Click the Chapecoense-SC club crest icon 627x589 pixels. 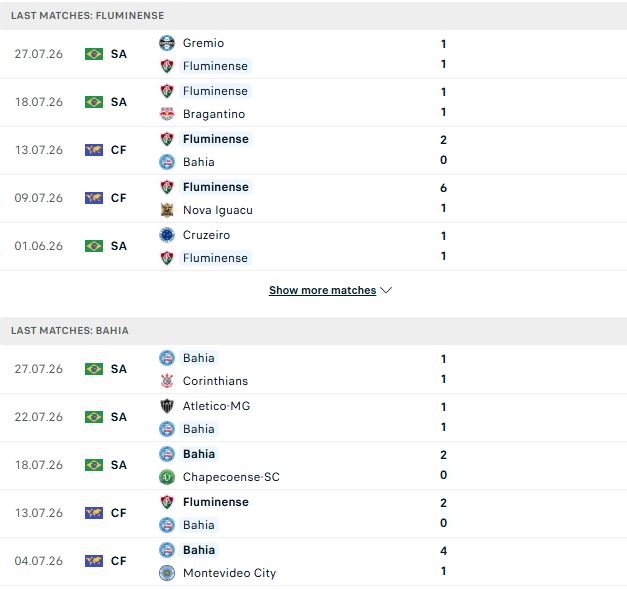[167, 477]
